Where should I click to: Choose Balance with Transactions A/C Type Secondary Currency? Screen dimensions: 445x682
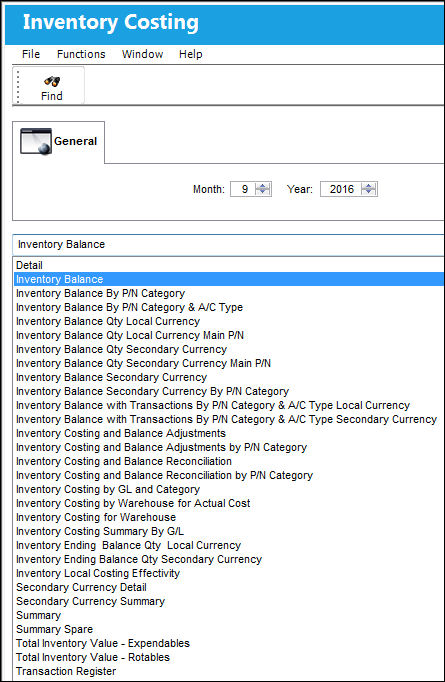(x=229, y=419)
